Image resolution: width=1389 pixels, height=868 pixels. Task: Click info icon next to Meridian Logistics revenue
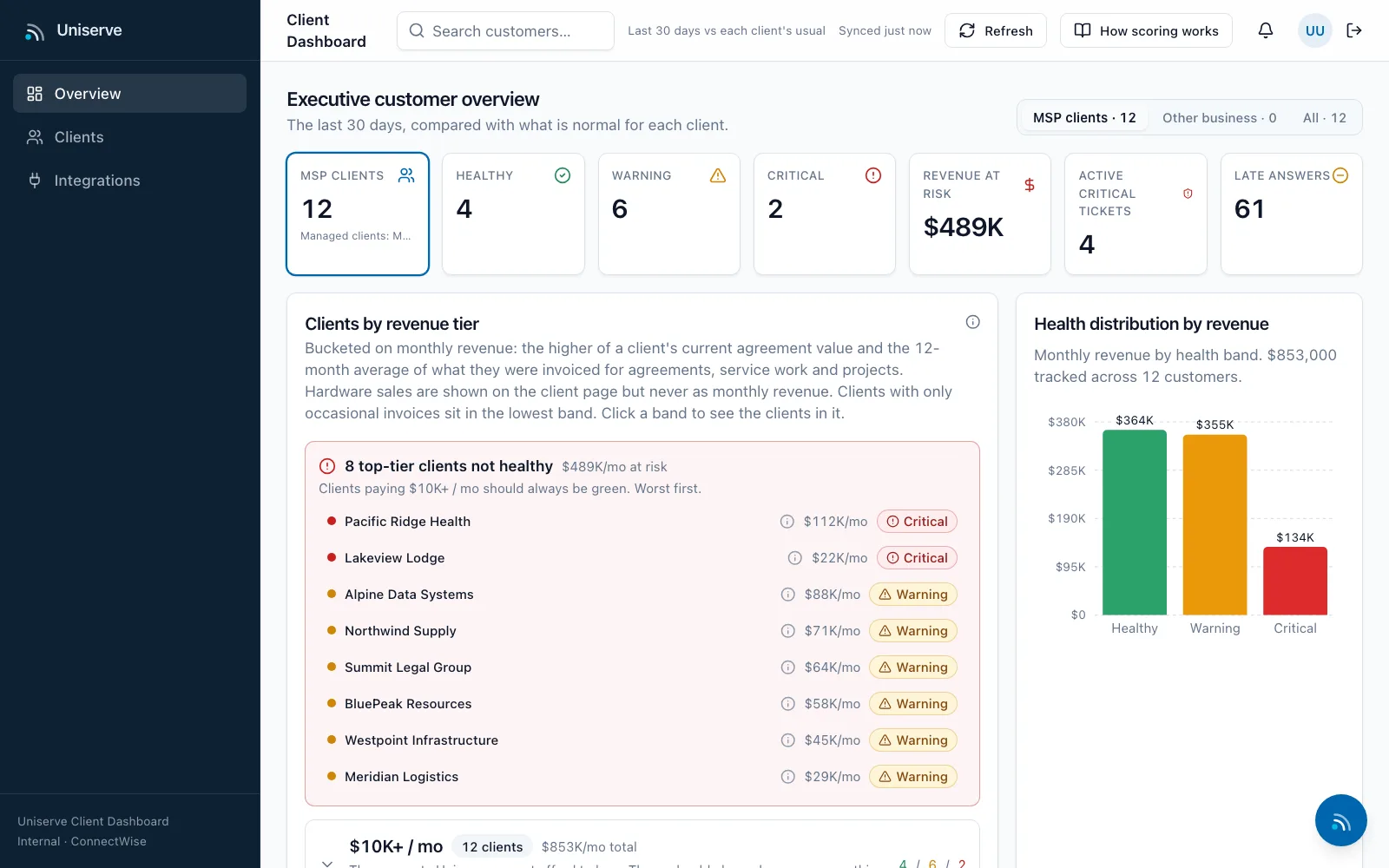tap(788, 777)
